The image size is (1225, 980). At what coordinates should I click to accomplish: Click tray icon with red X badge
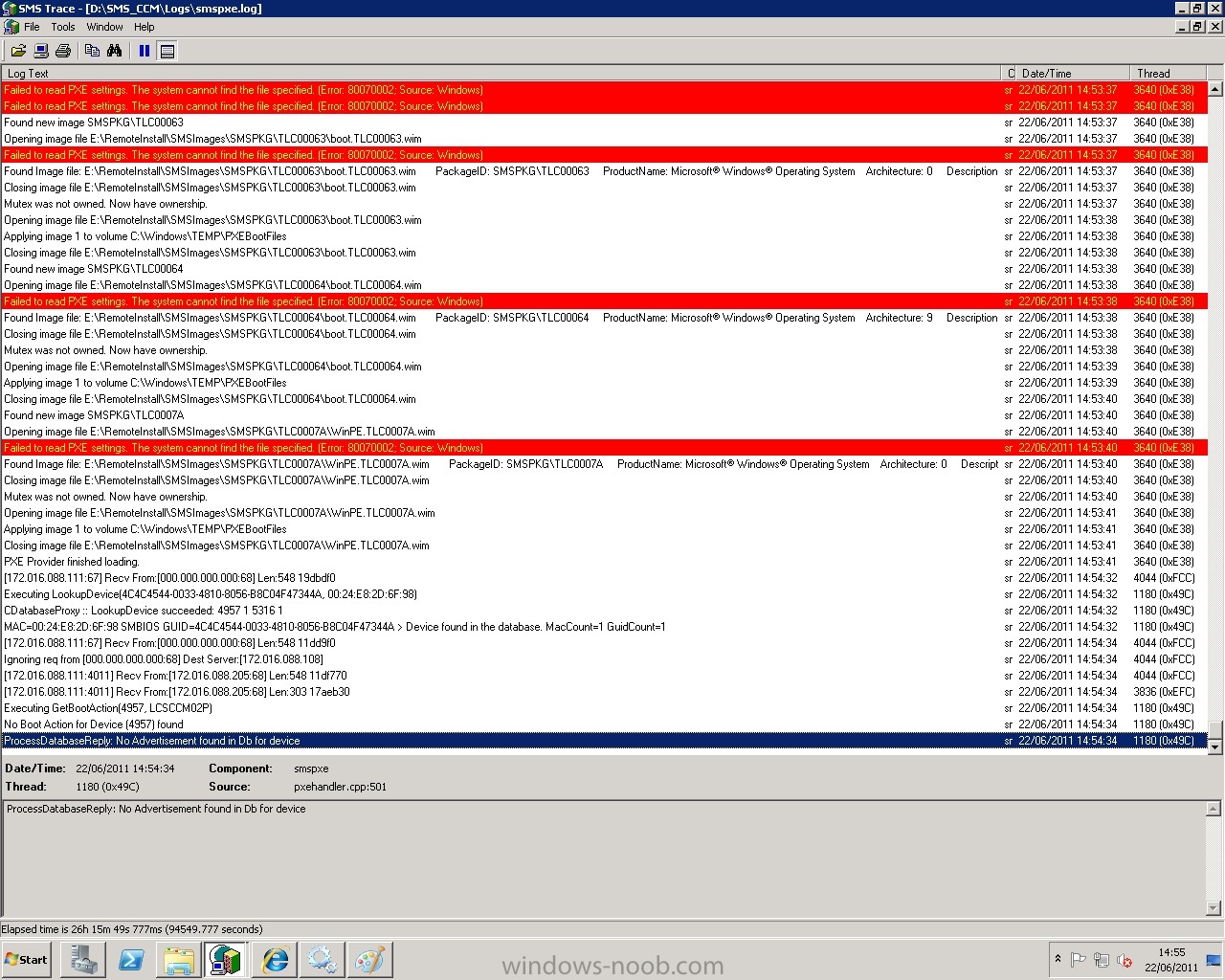point(1125,960)
